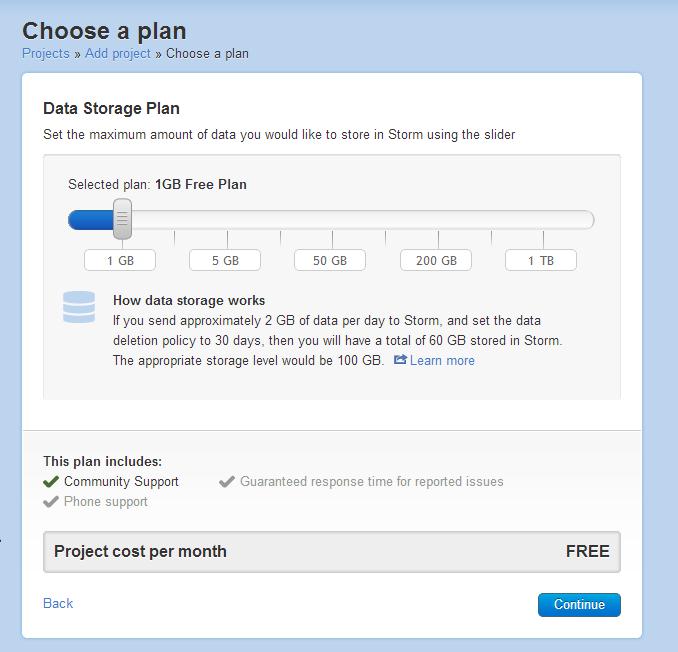Open the Learn more link

coord(442,360)
